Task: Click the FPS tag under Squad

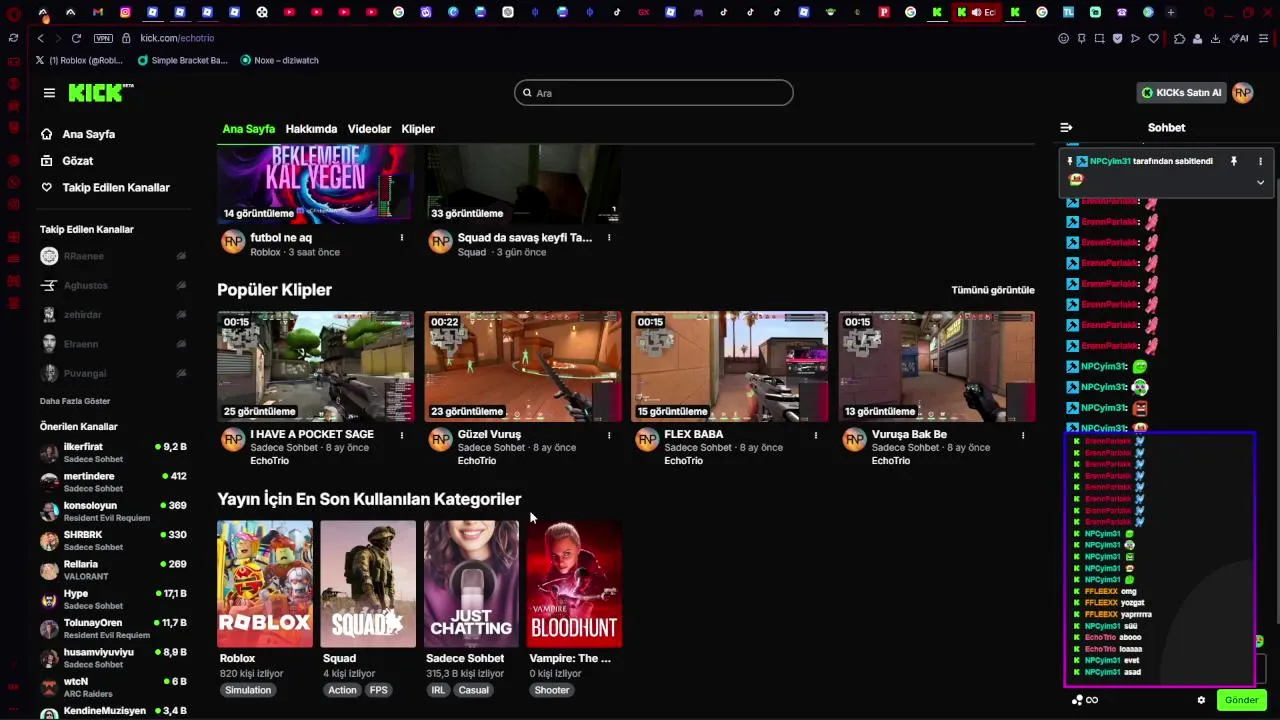Action: tap(378, 690)
